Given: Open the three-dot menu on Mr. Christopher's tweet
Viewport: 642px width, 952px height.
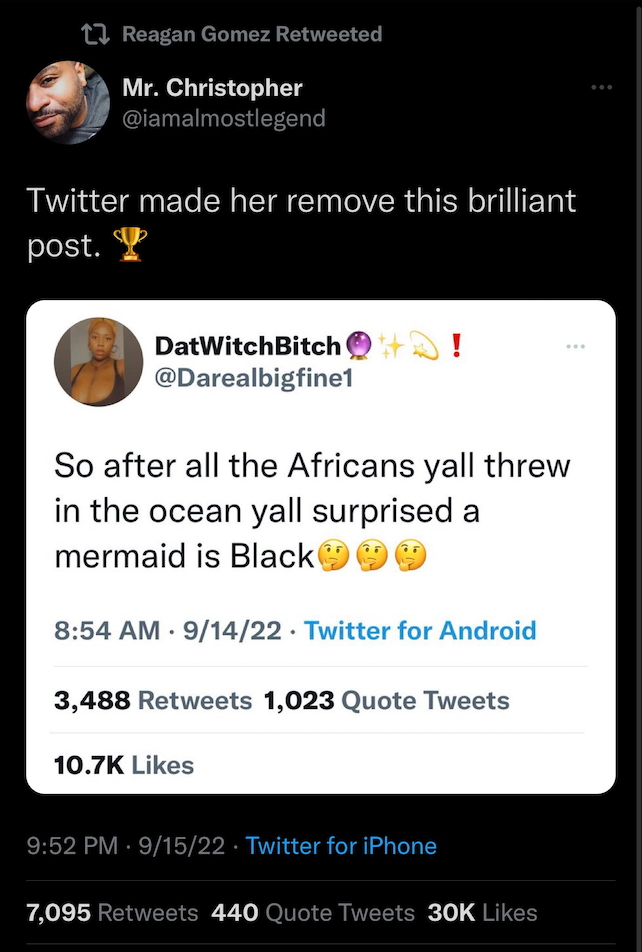Looking at the screenshot, I should click(x=601, y=88).
